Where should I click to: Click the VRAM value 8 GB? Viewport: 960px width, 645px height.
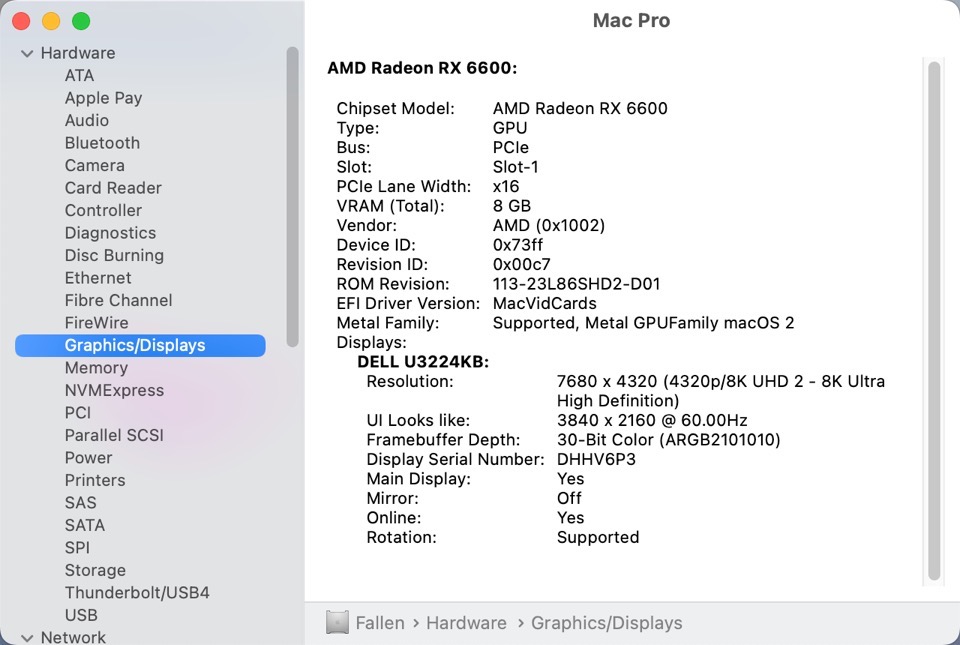tap(512, 206)
